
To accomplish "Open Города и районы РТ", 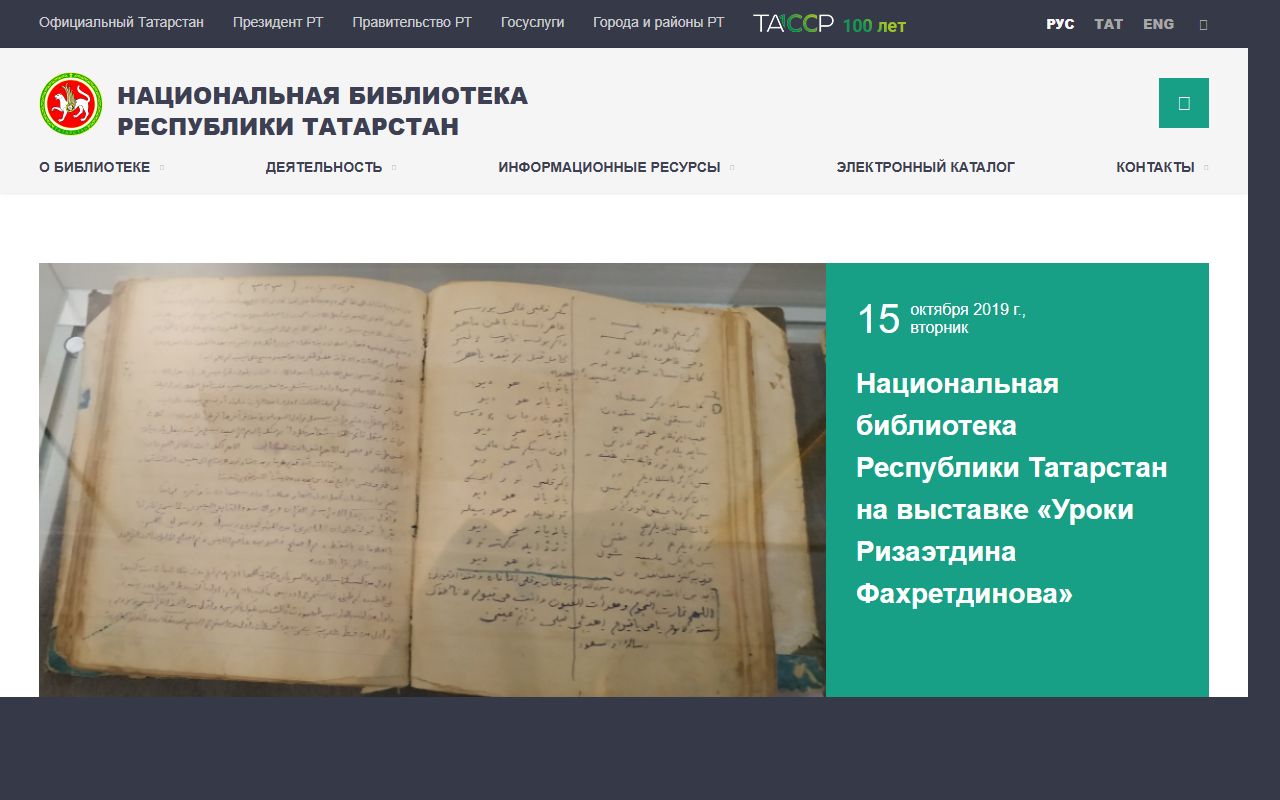I will tap(658, 23).
